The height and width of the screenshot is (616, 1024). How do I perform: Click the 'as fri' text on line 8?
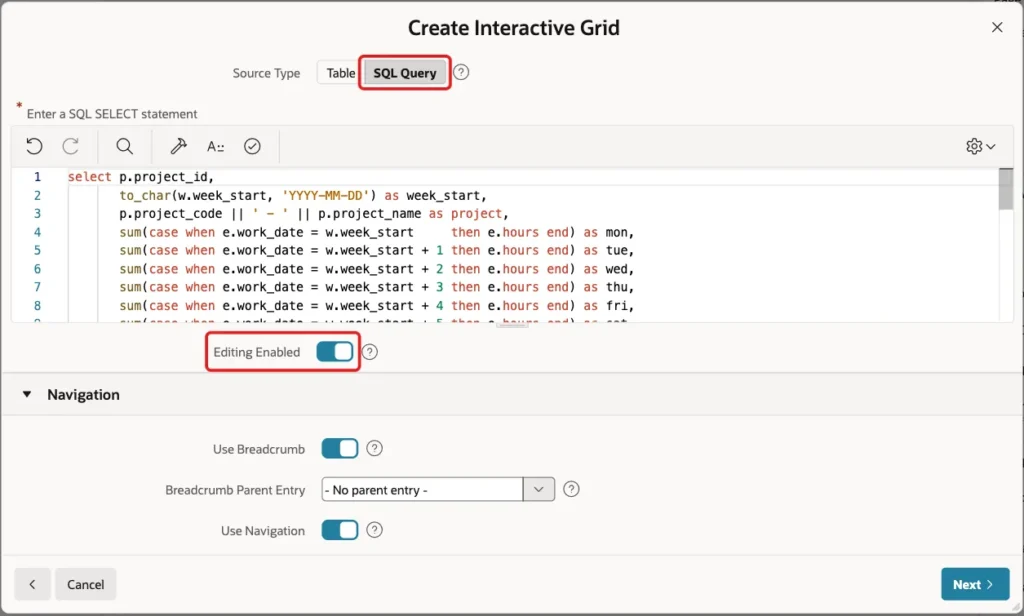pos(609,306)
